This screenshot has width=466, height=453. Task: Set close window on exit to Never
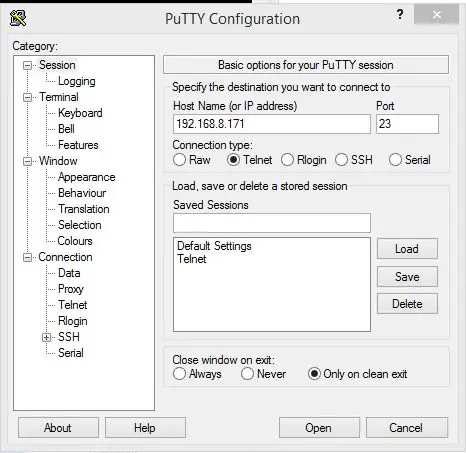247,374
